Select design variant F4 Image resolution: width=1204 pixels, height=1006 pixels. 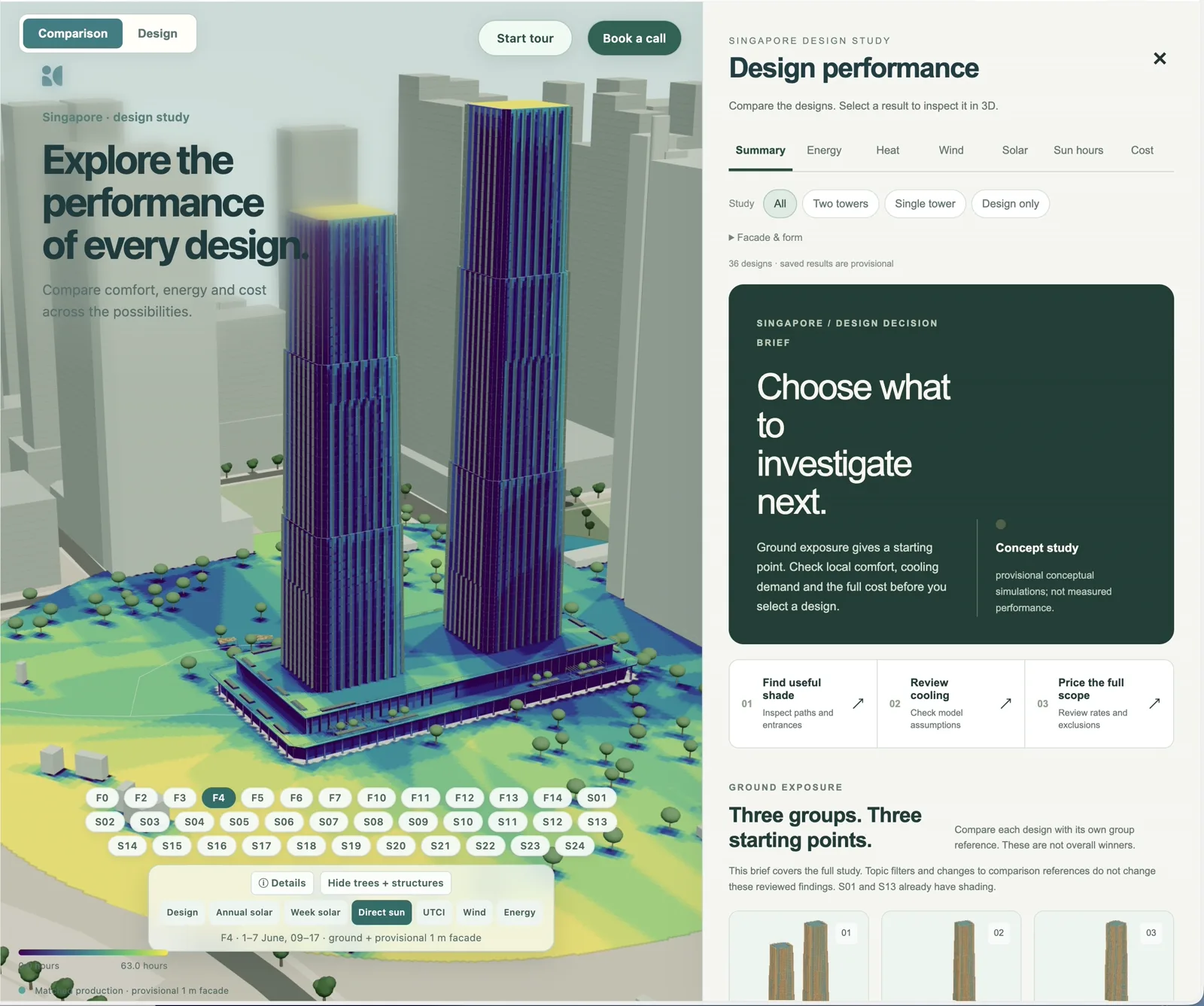click(x=218, y=798)
